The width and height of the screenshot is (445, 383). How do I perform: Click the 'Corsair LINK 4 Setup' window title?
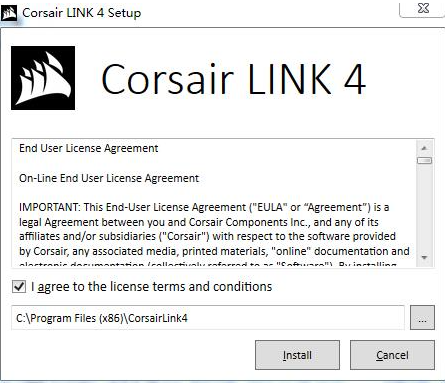81,13
